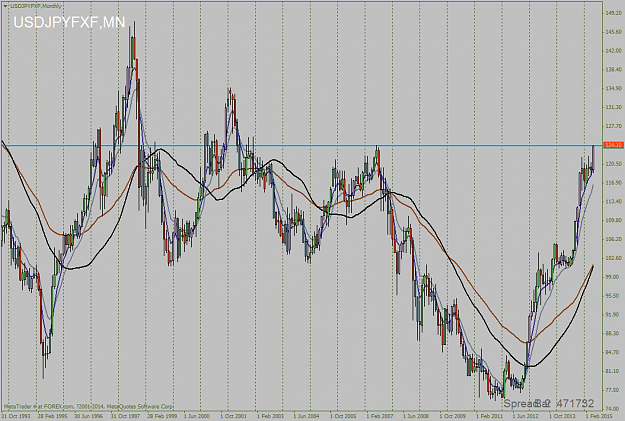625x421 pixels.
Task: Click the 149.20 price axis label
Action: click(x=613, y=13)
